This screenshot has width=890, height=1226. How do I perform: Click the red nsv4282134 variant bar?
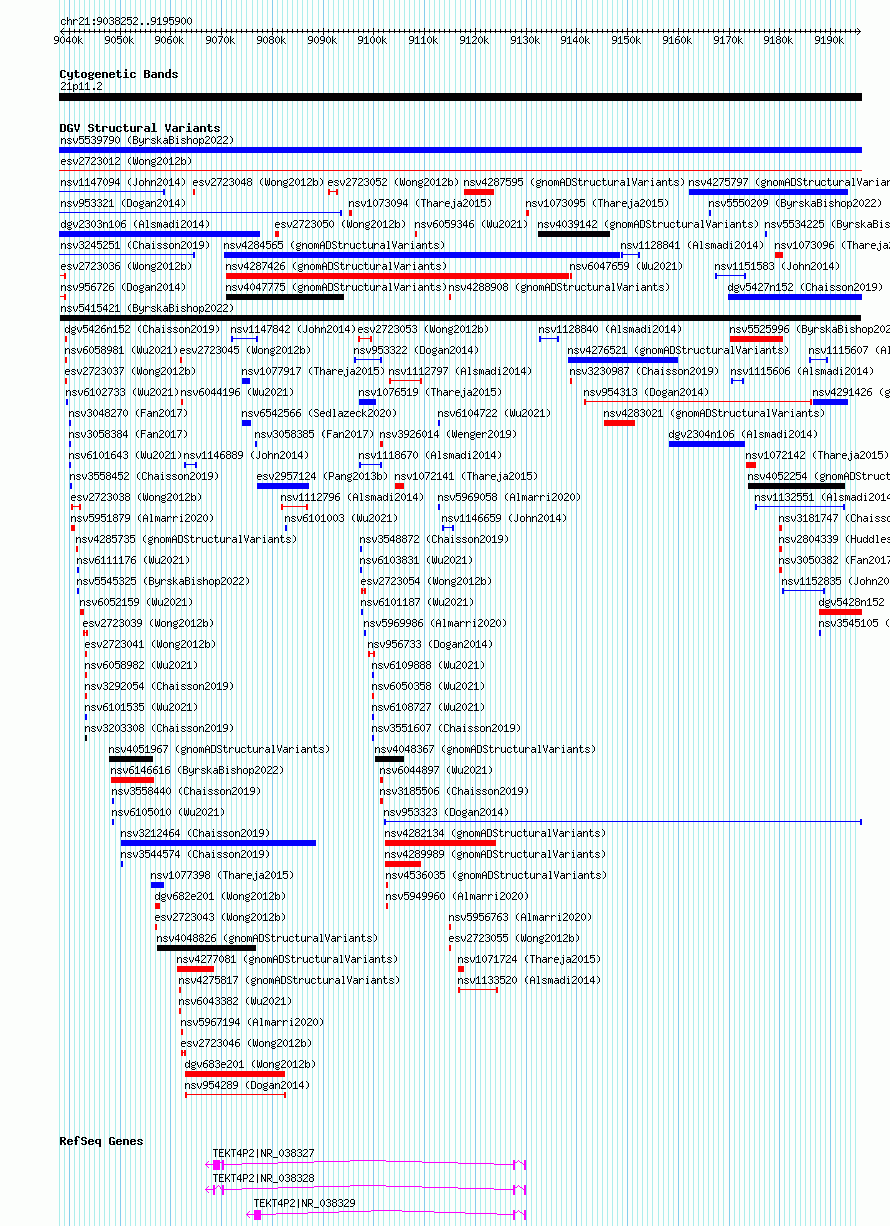[x=440, y=843]
